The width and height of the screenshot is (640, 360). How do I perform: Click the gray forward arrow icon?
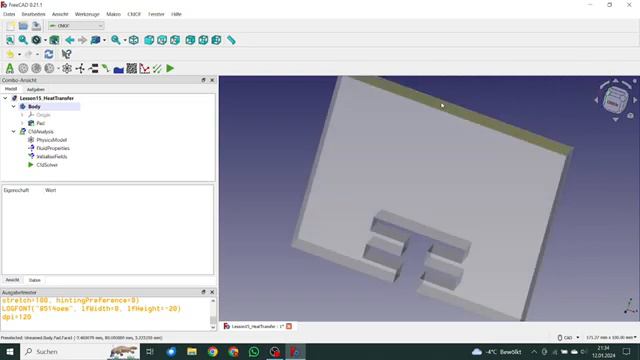pyautogui.click(x=82, y=40)
